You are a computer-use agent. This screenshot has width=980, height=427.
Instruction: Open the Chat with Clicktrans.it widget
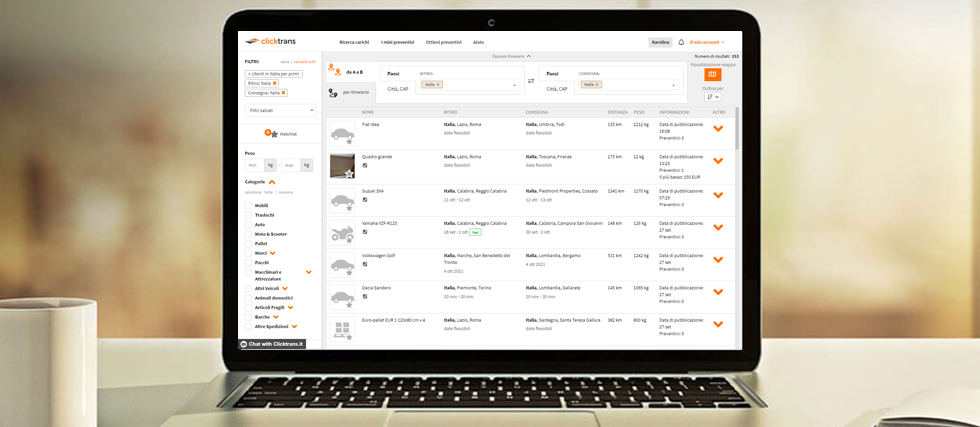coord(272,344)
